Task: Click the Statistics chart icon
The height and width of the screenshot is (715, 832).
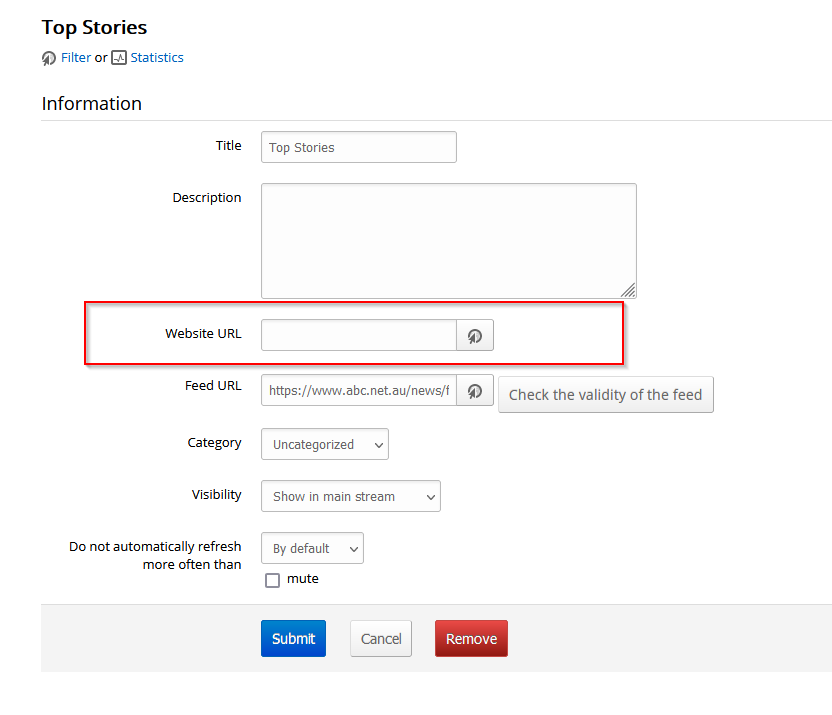Action: coord(119,58)
